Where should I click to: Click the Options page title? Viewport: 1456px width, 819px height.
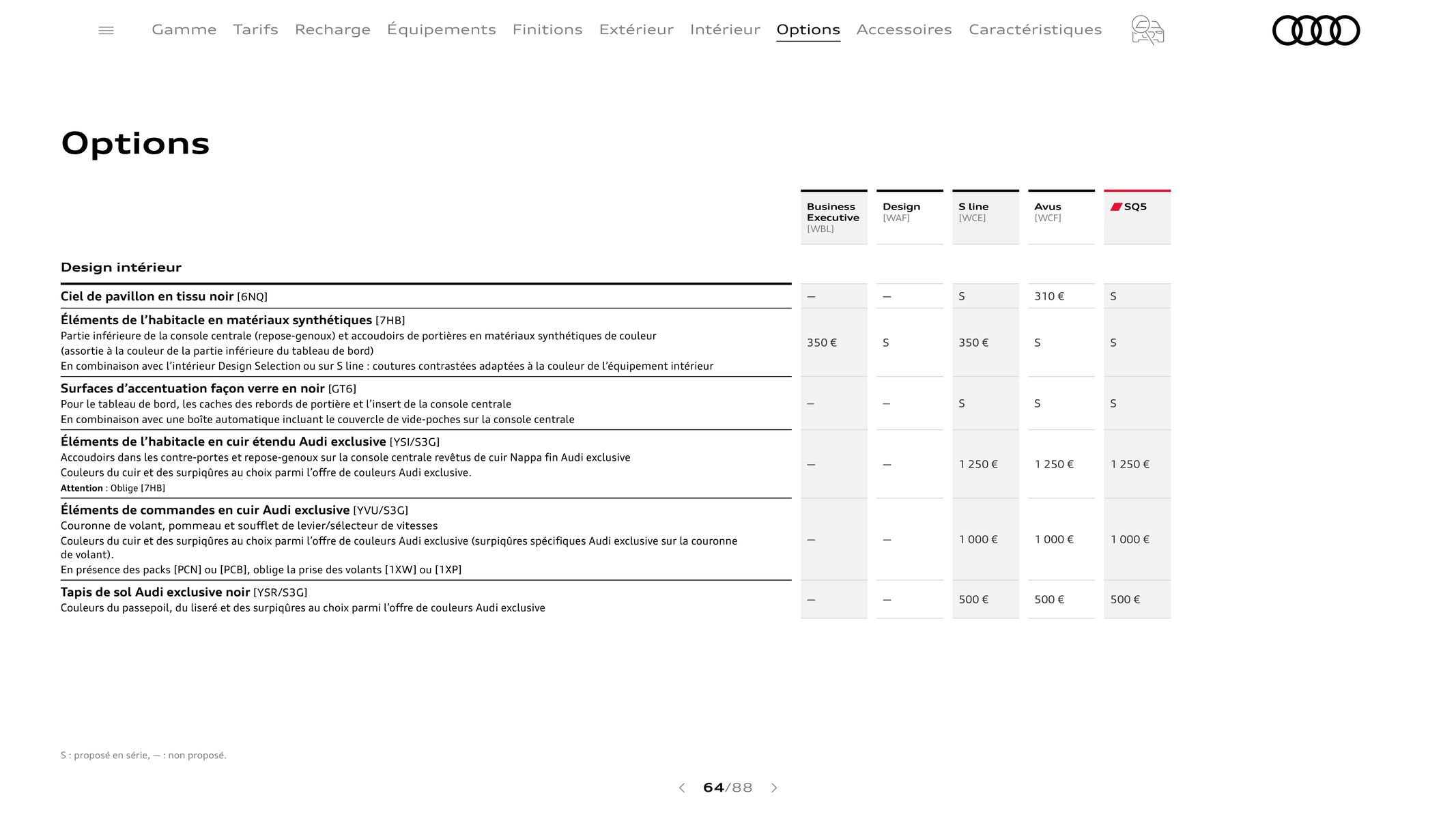click(135, 143)
